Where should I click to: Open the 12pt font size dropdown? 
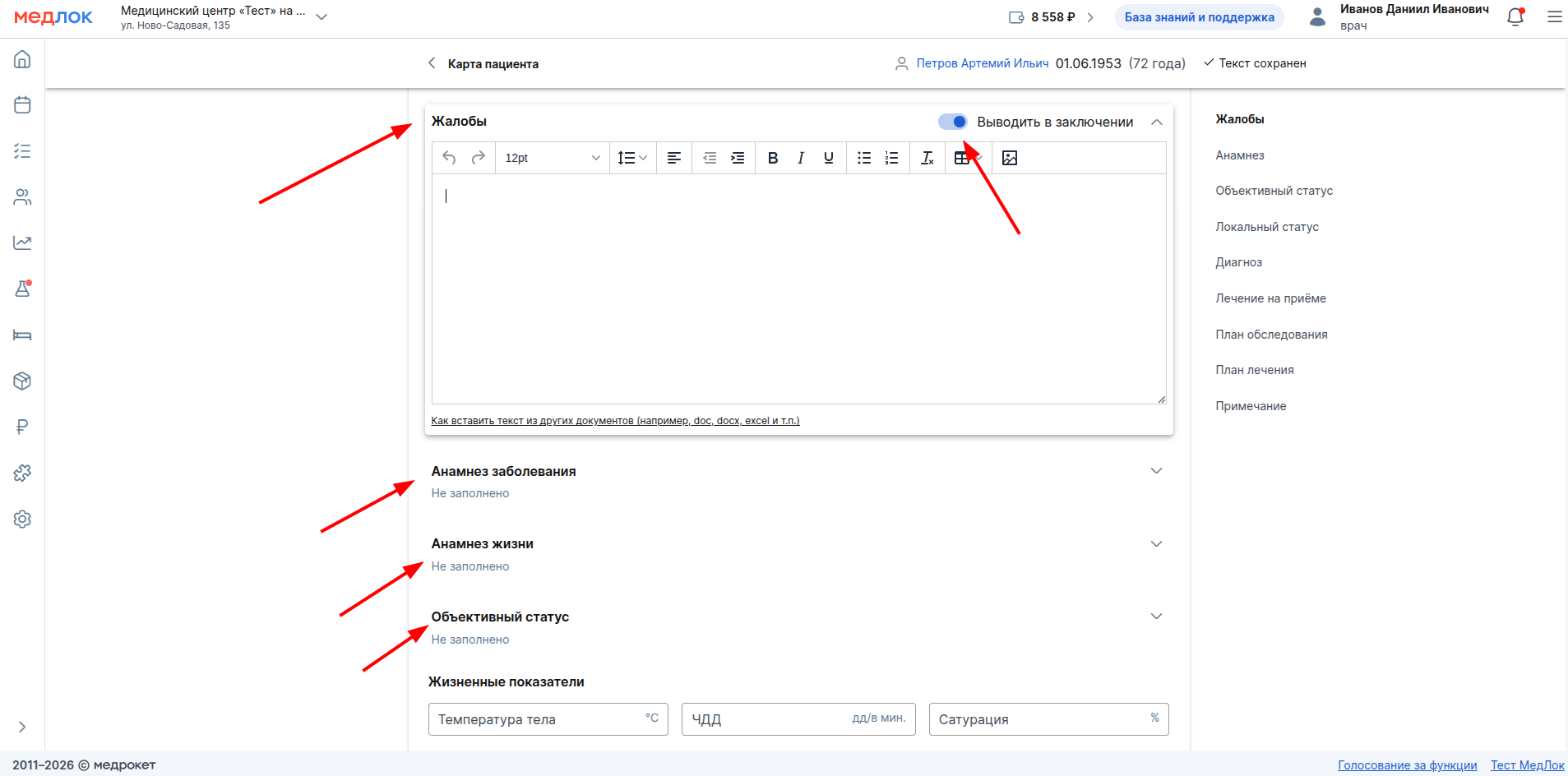pos(552,158)
